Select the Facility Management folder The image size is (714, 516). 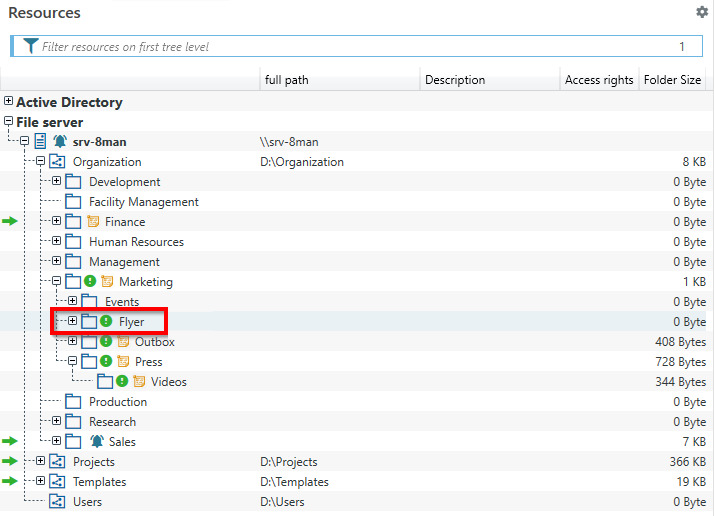point(143,202)
